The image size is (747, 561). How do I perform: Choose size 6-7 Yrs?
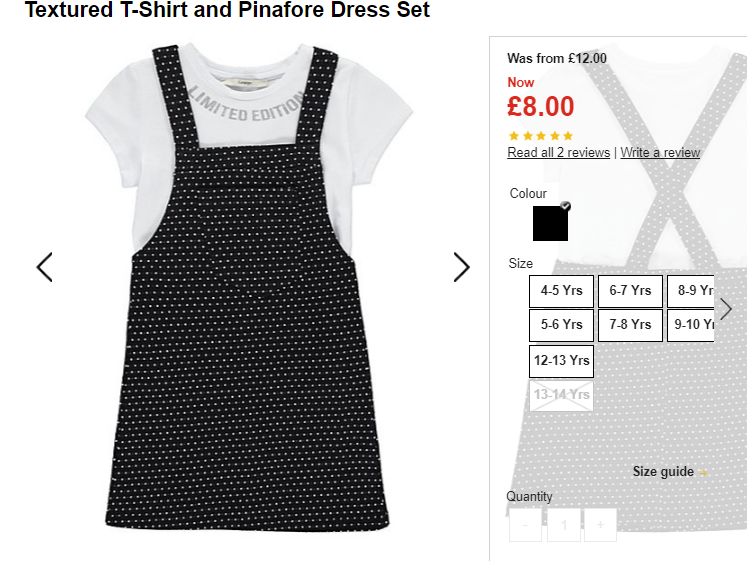(x=630, y=291)
